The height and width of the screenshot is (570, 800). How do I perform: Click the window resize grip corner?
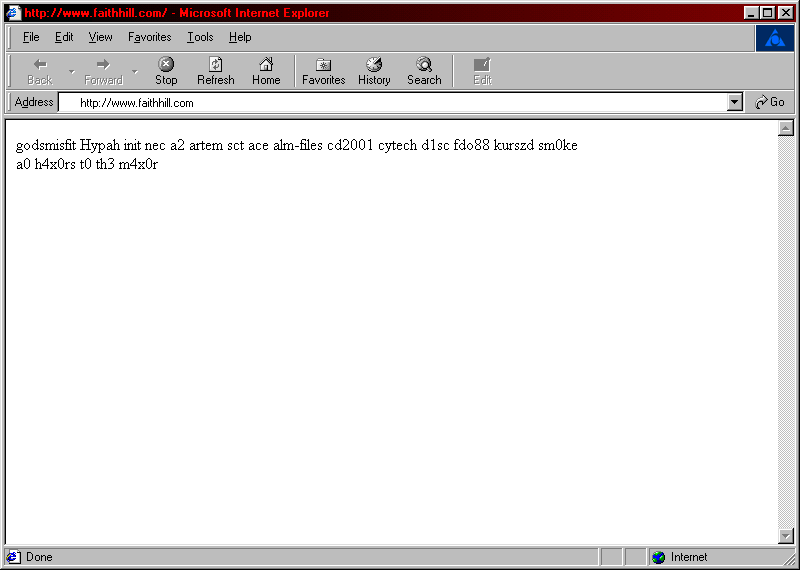789,559
